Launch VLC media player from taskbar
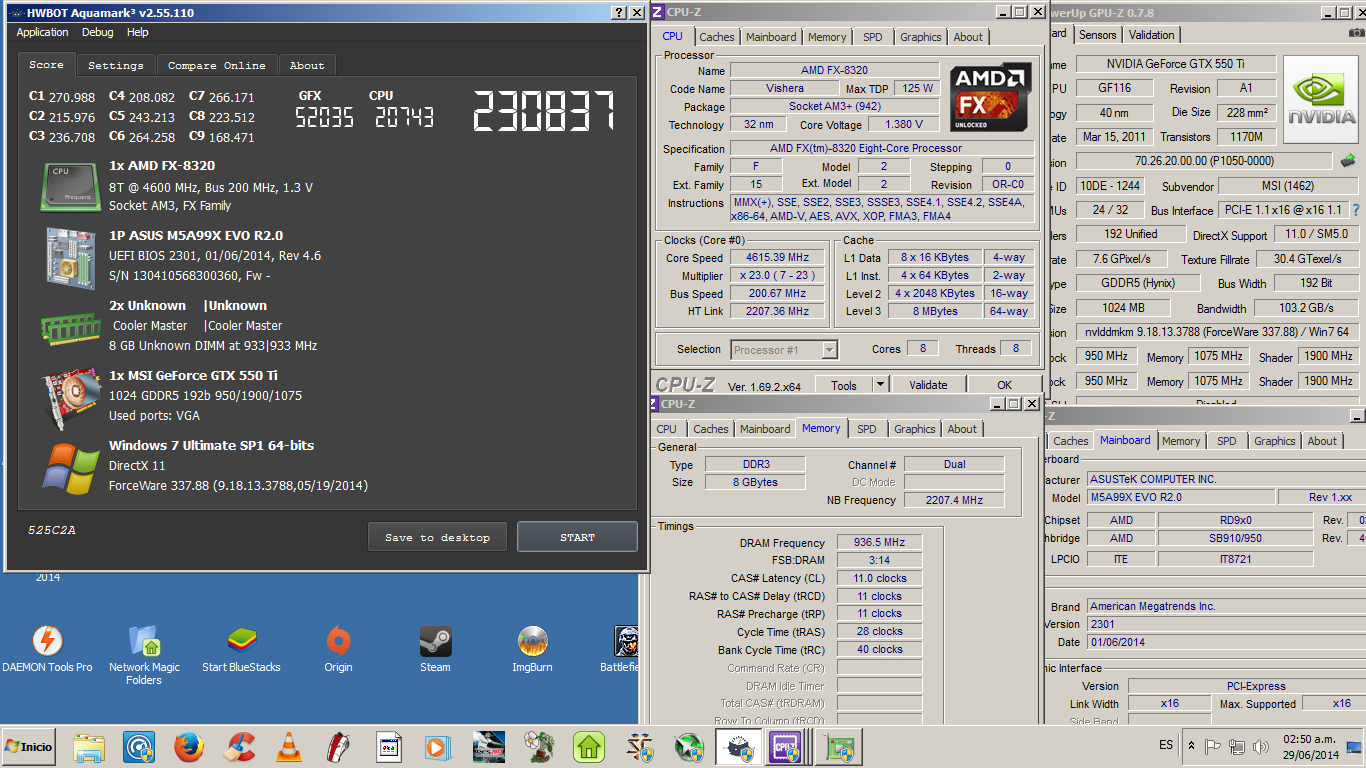This screenshot has height=768, width=1366. tap(289, 747)
